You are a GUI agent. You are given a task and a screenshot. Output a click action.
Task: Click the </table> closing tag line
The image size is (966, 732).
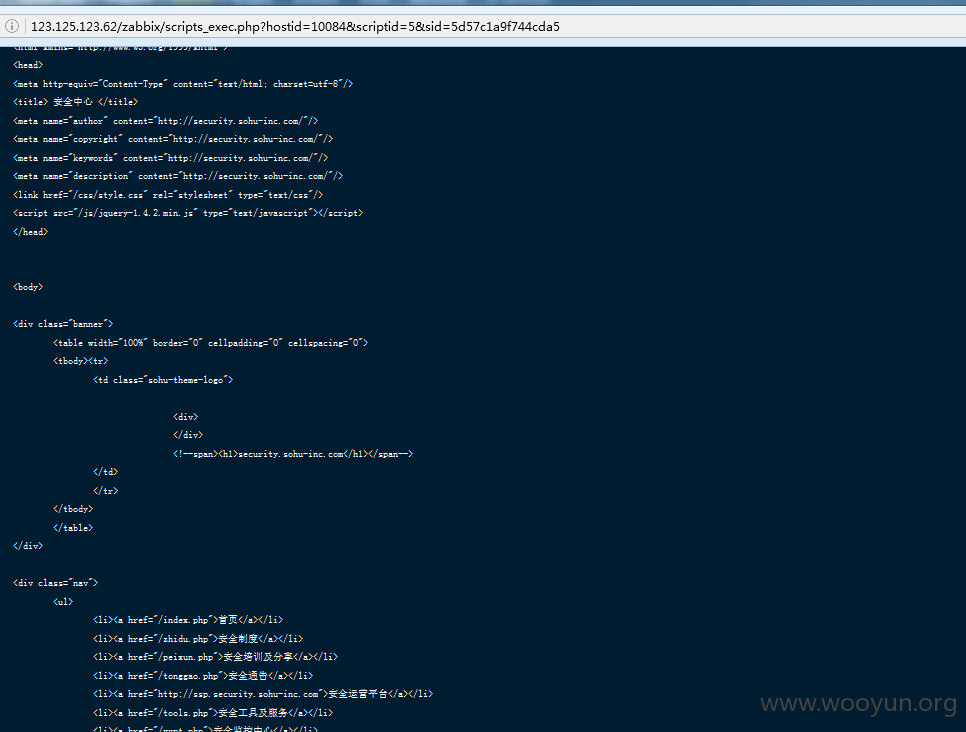[73, 527]
